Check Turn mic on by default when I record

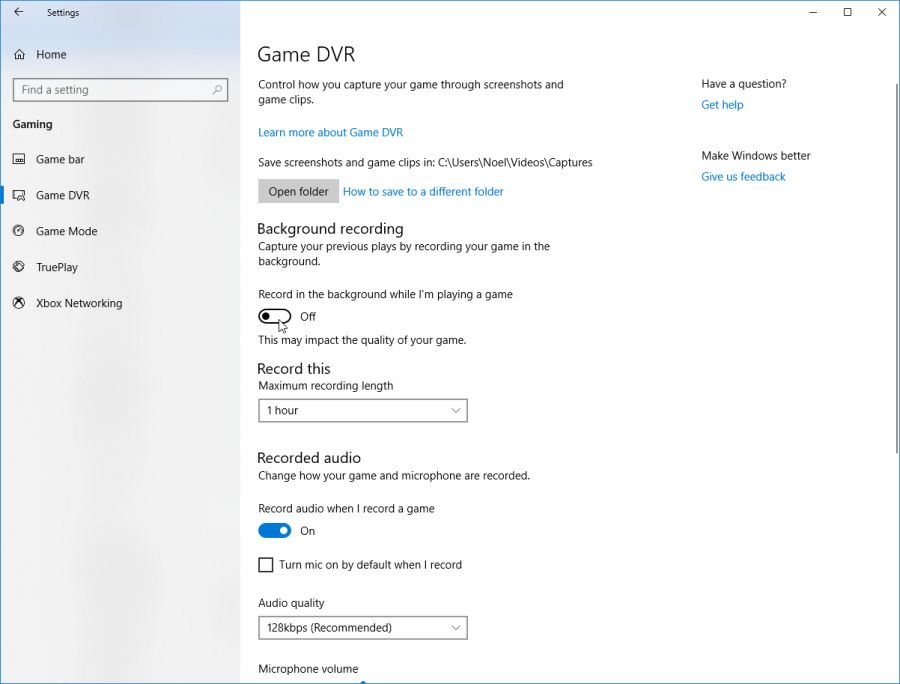(266, 565)
